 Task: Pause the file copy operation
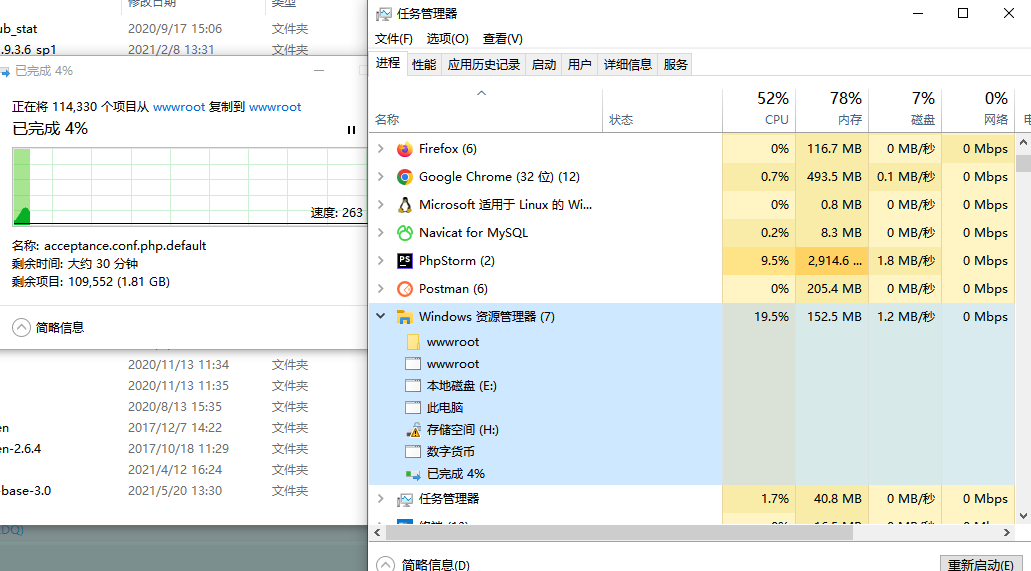click(351, 130)
